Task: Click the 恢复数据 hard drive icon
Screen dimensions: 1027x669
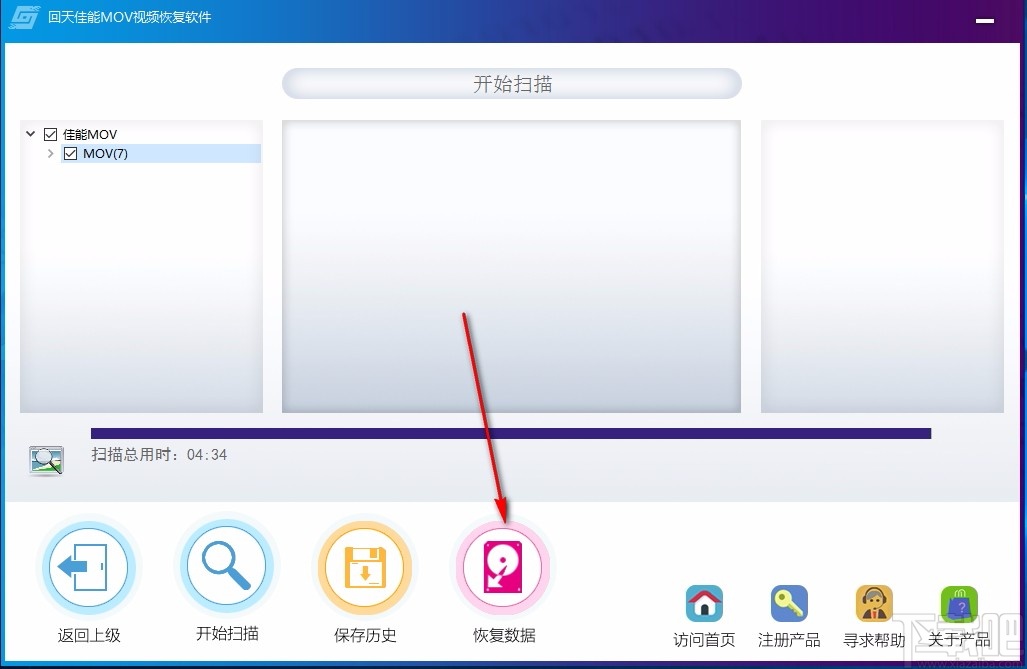Action: (502, 567)
